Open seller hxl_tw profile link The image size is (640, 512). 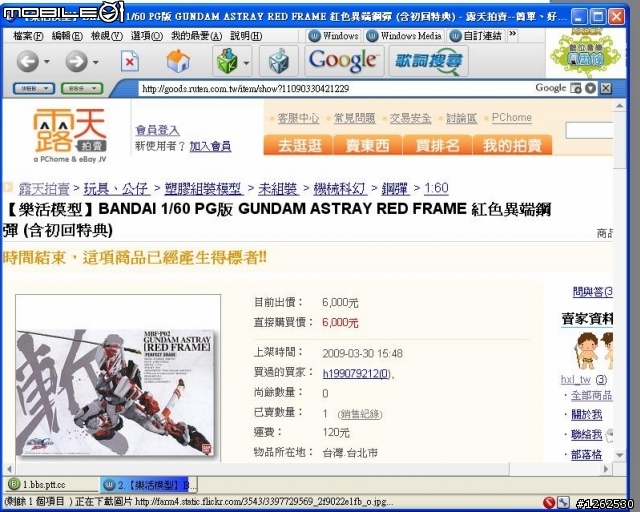coord(576,379)
